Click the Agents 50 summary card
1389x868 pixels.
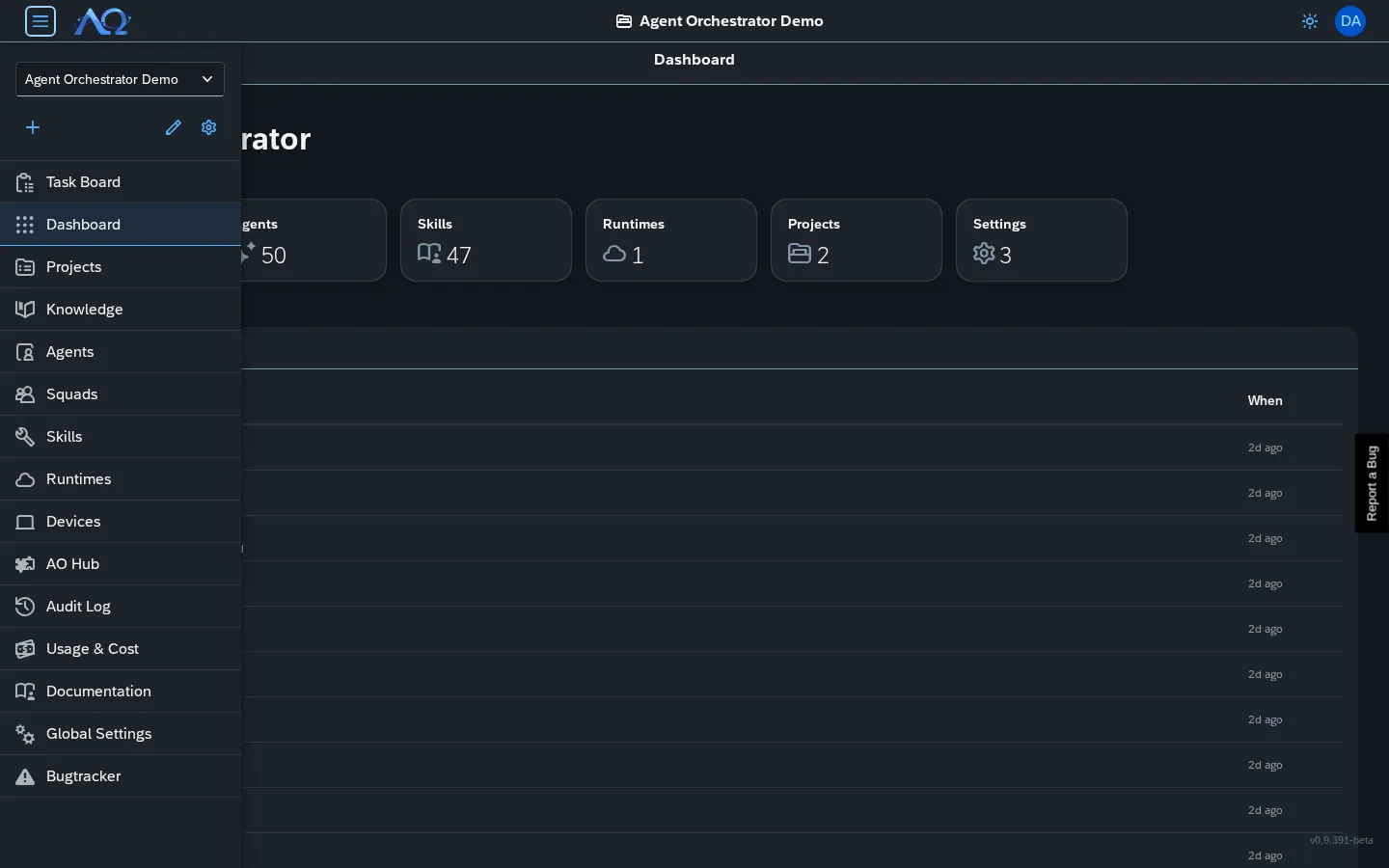[313, 240]
